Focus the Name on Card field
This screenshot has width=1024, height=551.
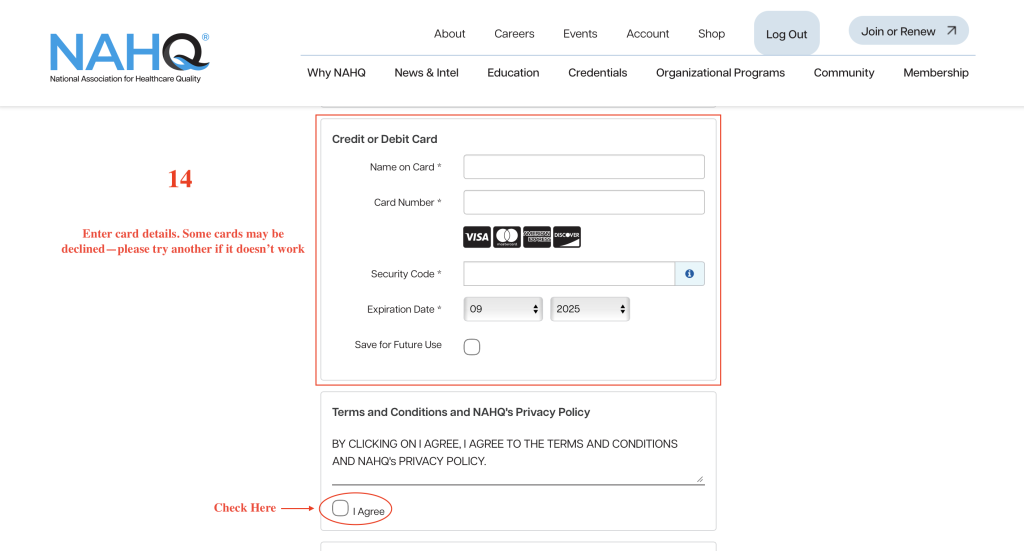coord(584,166)
